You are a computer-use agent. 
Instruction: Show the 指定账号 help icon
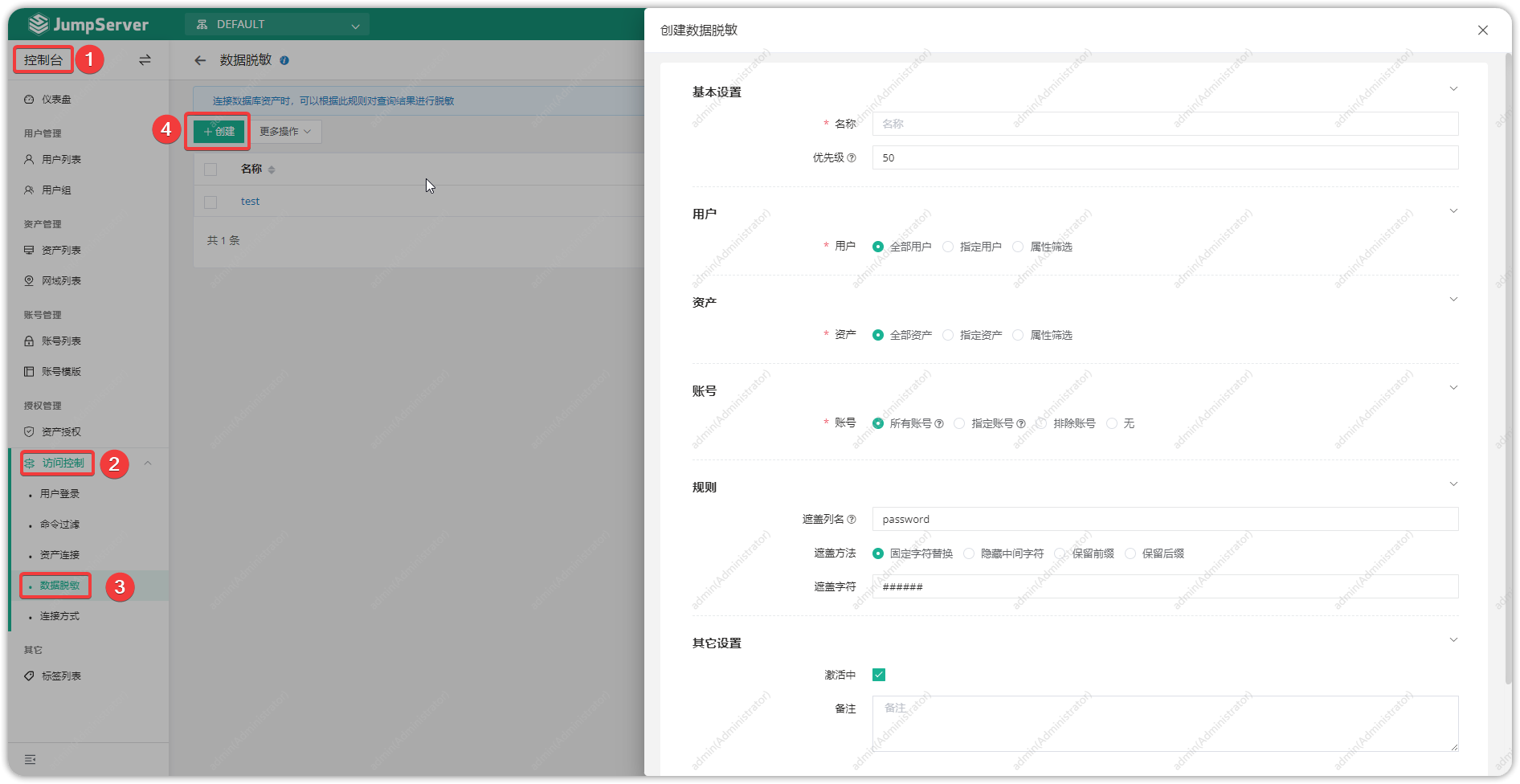pyautogui.click(x=1021, y=423)
